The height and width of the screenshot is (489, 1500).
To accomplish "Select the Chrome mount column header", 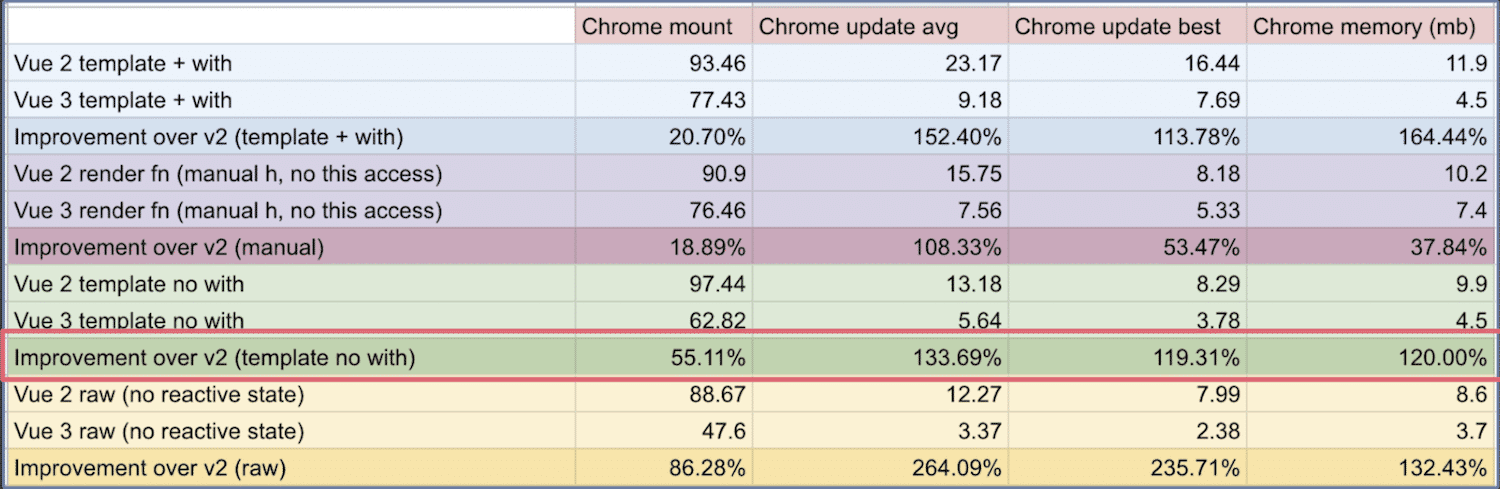I will click(x=663, y=27).
